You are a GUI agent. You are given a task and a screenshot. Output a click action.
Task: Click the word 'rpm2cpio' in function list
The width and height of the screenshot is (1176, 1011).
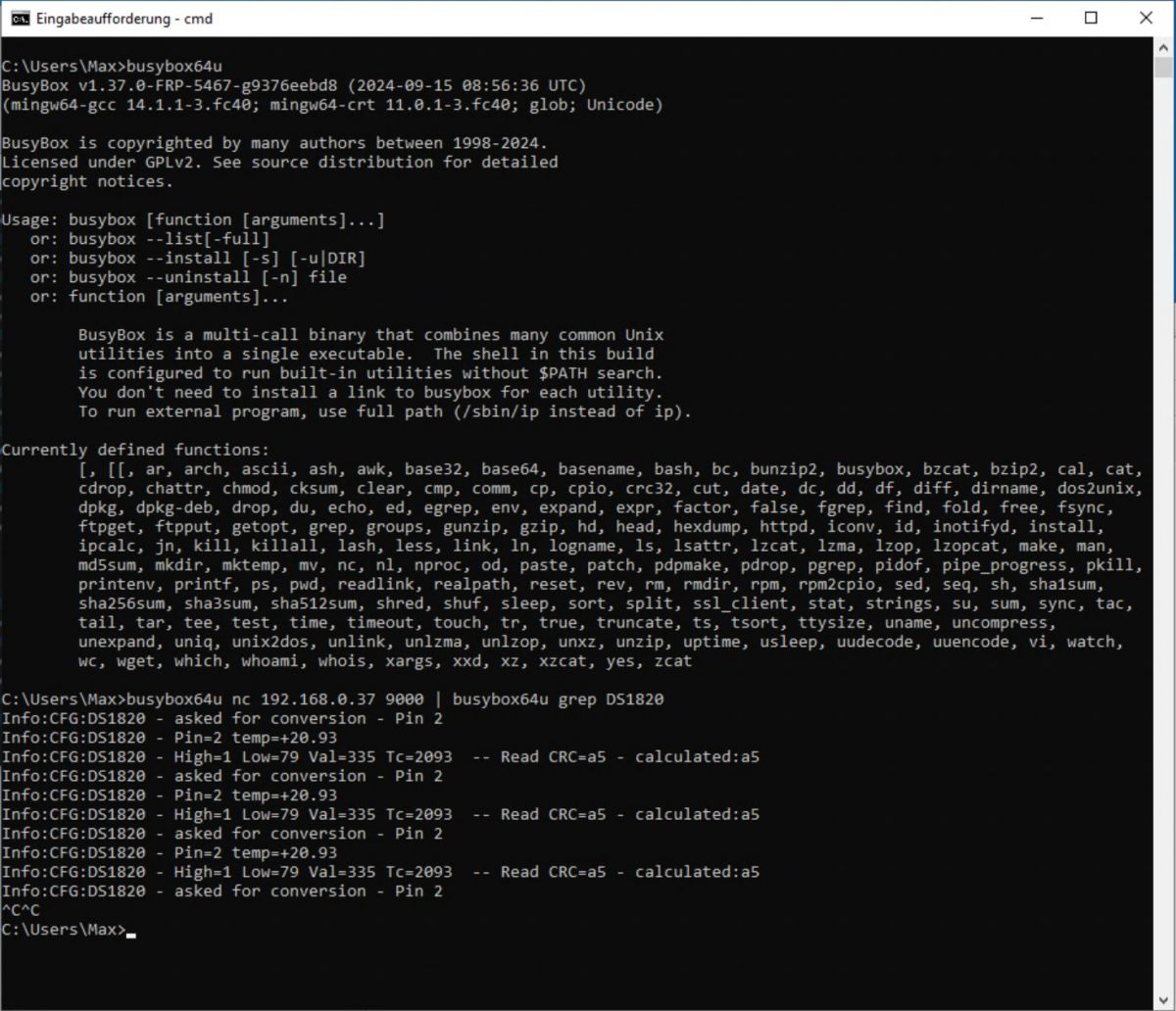(836, 585)
